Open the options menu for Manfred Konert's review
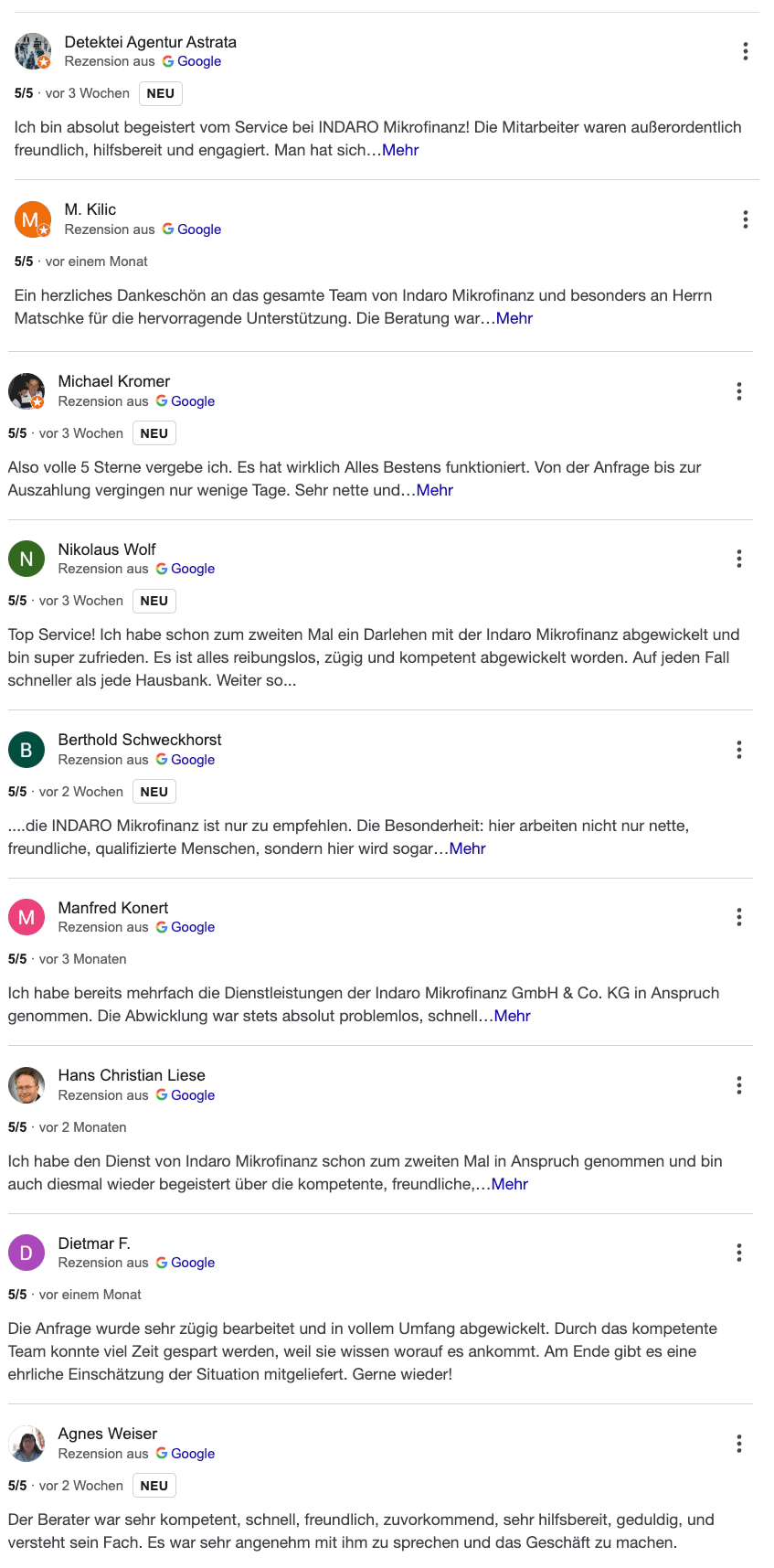 738,917
